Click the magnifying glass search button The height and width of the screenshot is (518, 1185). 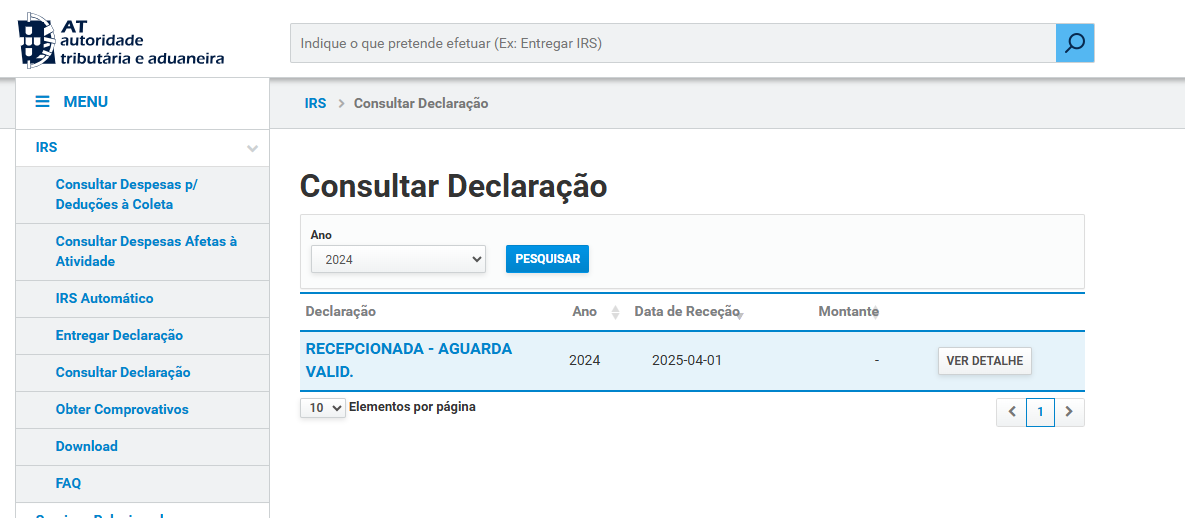click(1075, 43)
